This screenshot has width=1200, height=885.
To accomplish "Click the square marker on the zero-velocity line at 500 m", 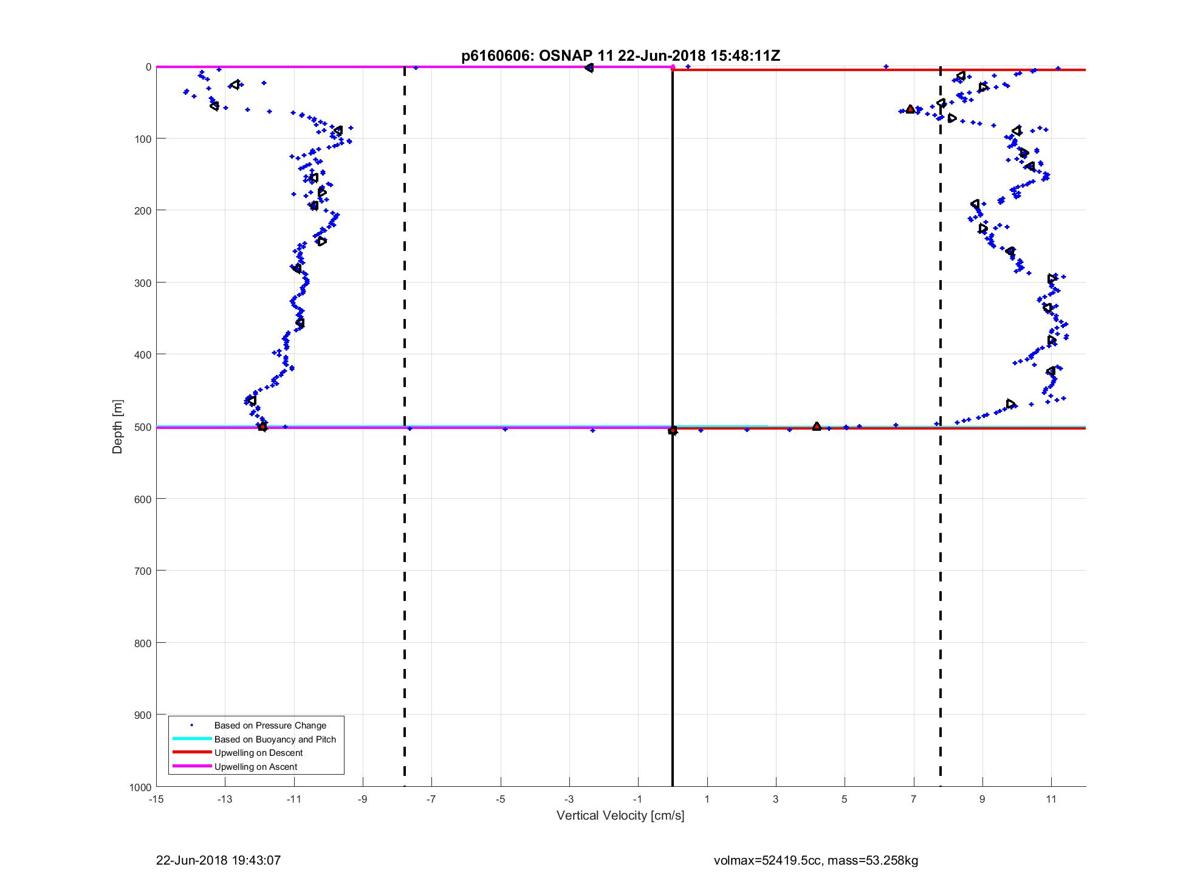I will pos(672,430).
